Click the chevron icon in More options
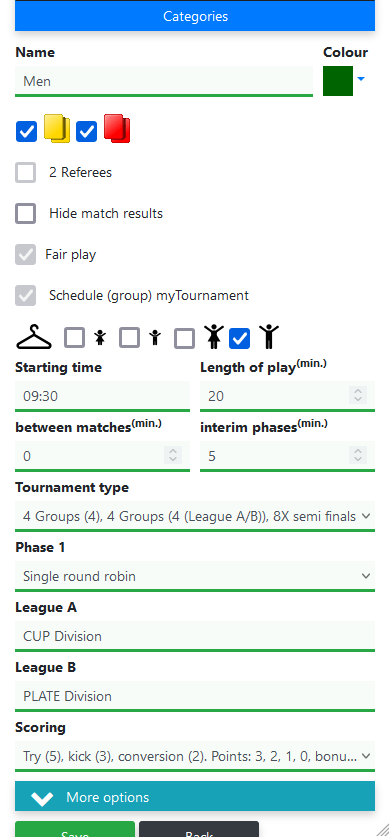 coord(42,798)
